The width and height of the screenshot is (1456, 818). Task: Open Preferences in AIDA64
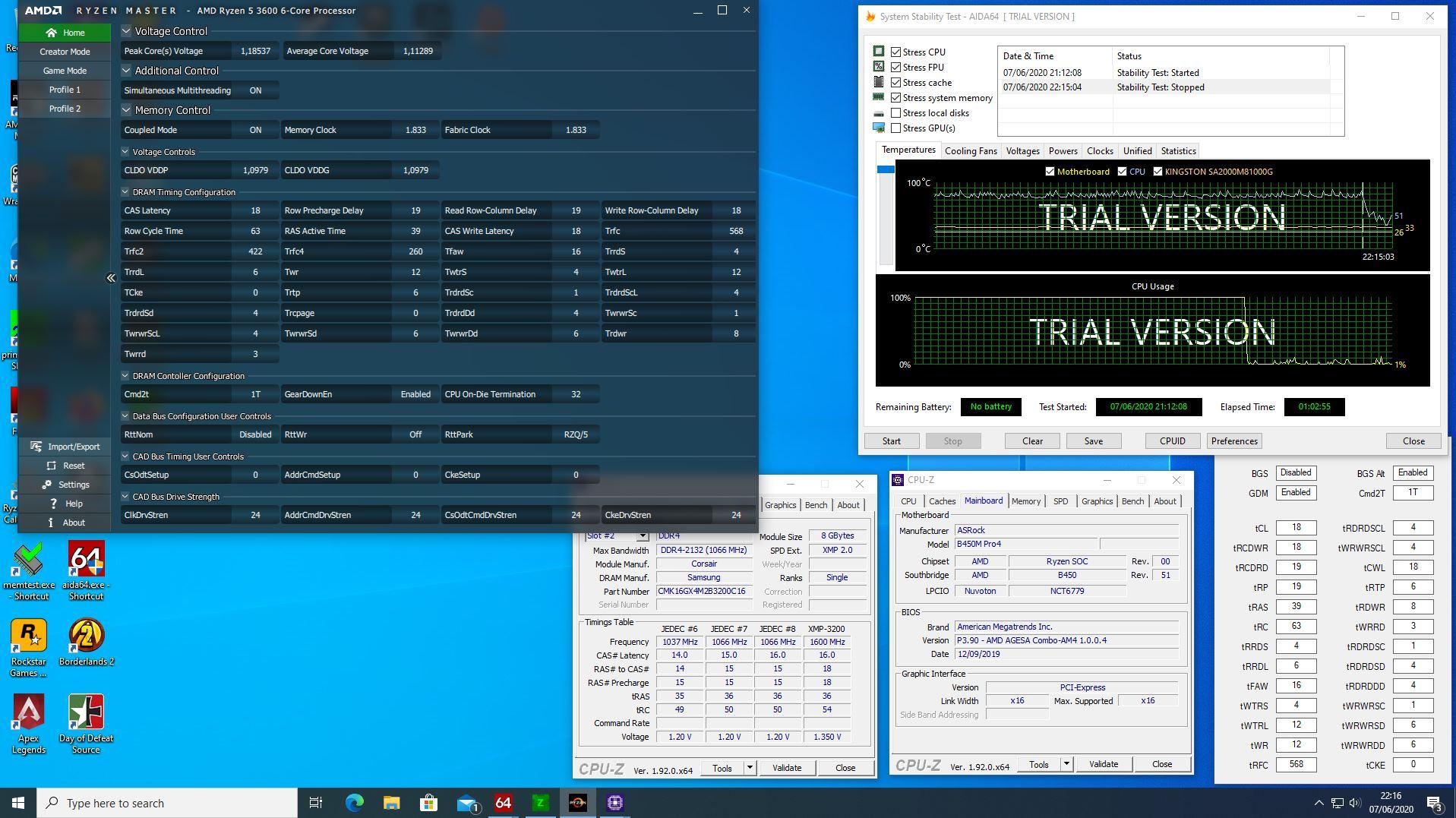(x=1234, y=441)
